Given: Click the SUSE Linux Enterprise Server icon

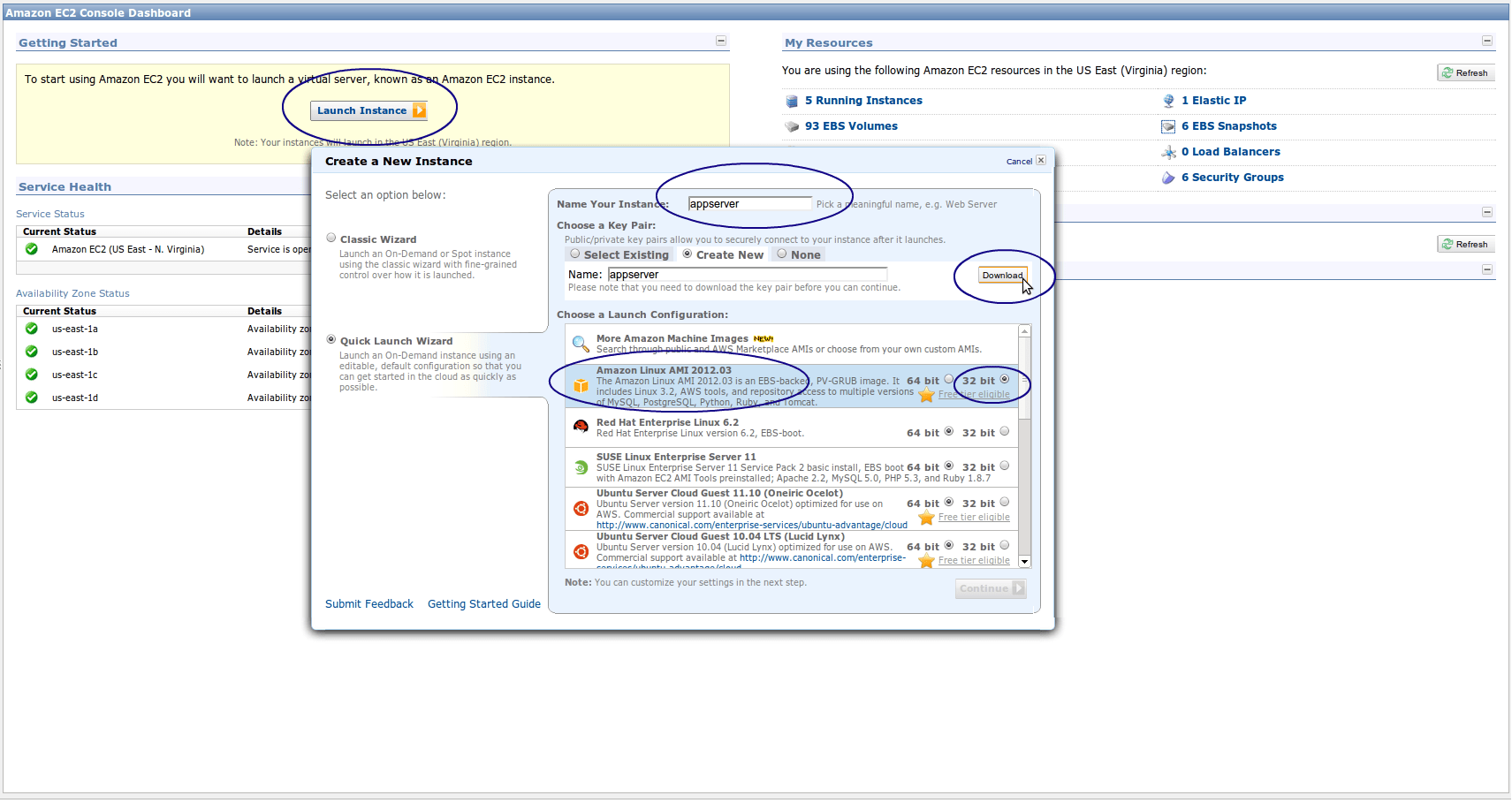Looking at the screenshot, I should coord(581,467).
